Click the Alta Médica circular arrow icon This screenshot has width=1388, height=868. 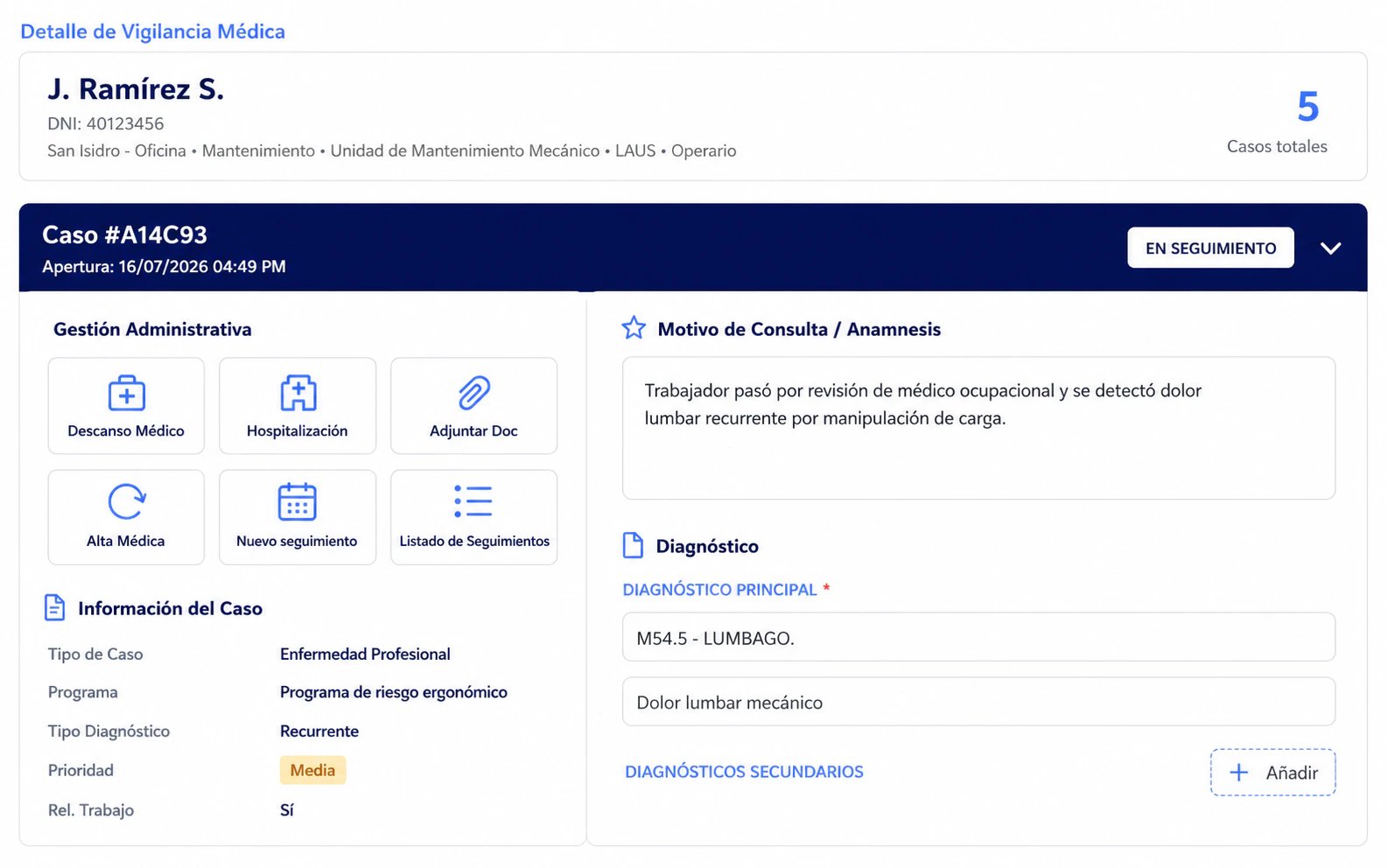pyautogui.click(x=127, y=502)
